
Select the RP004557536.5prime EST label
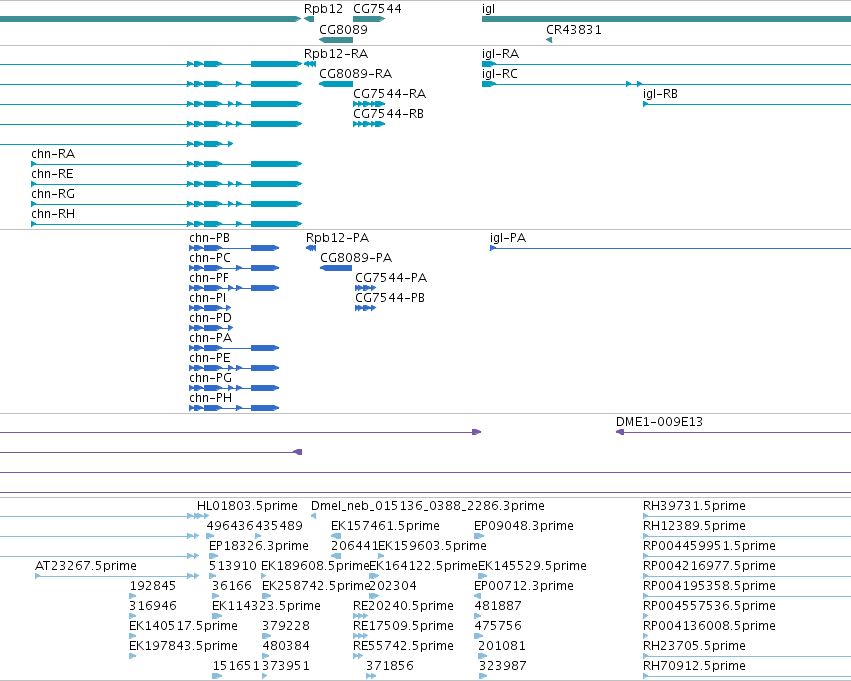(x=709, y=607)
